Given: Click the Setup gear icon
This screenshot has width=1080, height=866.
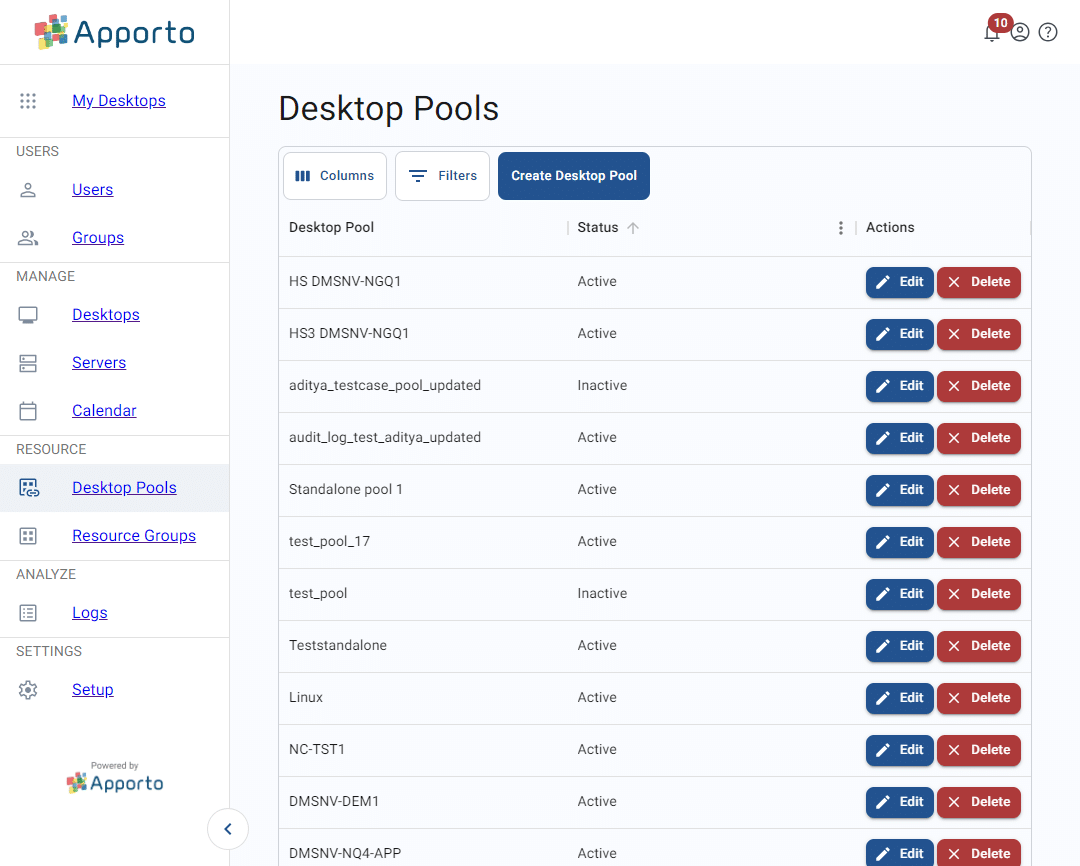Looking at the screenshot, I should [x=28, y=690].
